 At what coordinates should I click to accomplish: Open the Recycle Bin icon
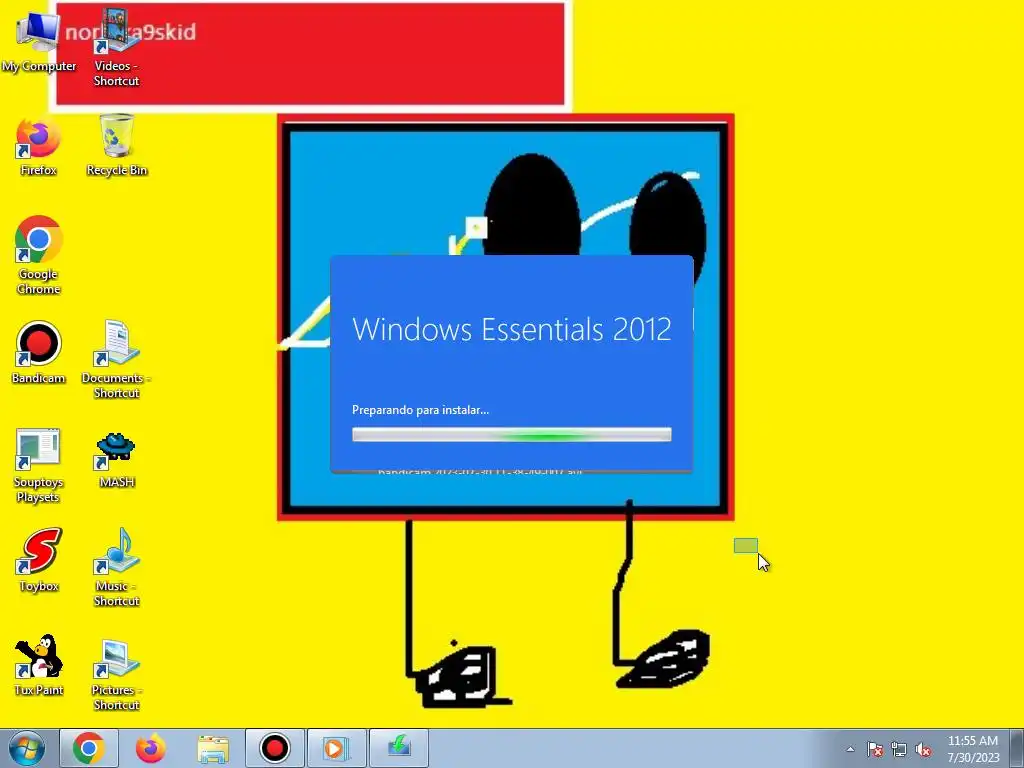117,144
